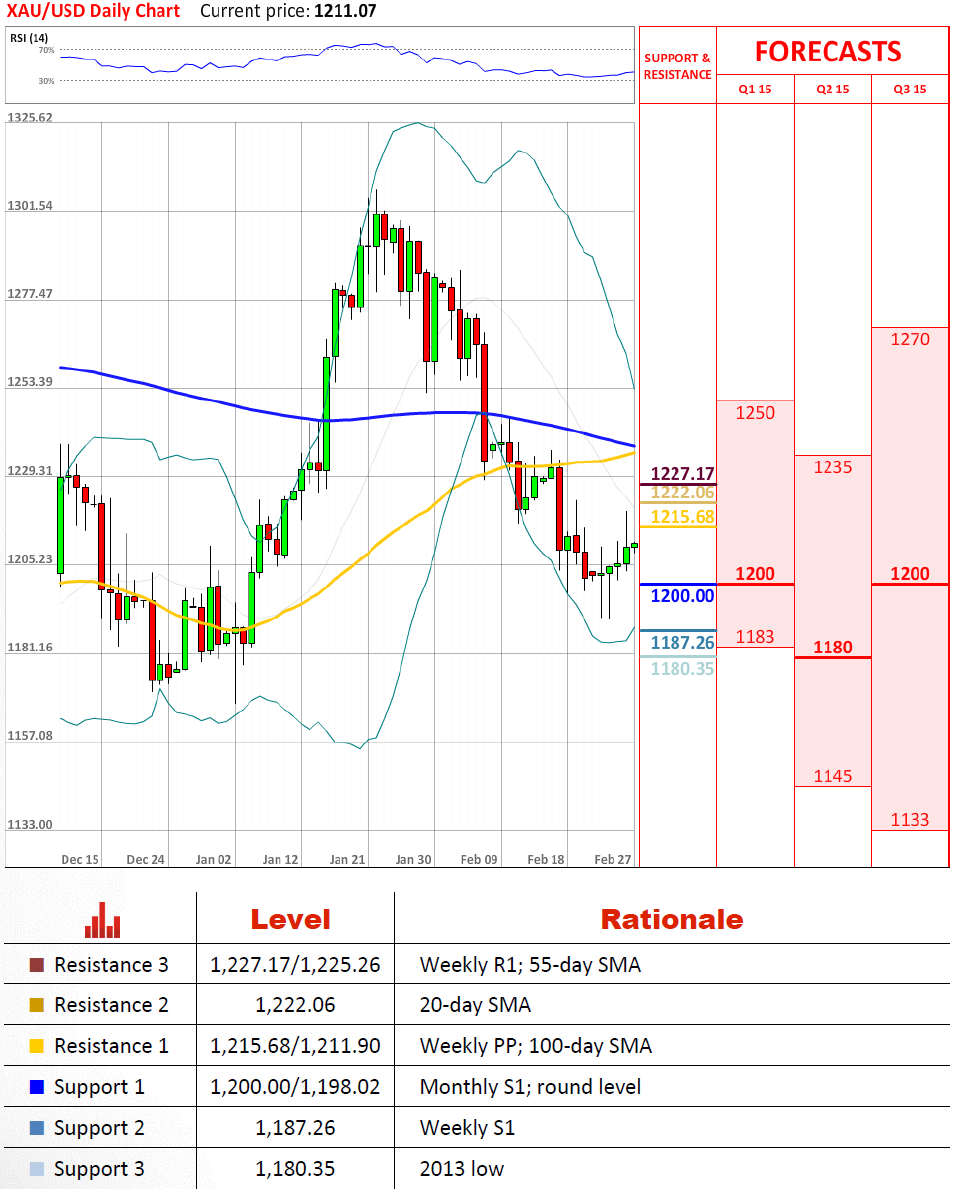
Task: Select the '1,187.26' level cell
Action: (295, 1128)
